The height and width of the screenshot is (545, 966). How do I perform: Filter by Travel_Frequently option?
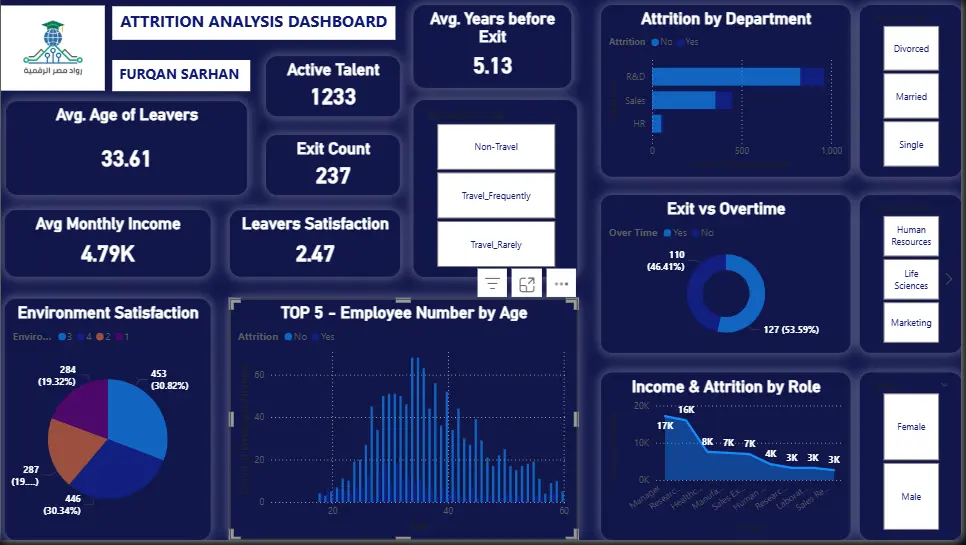(x=496, y=196)
